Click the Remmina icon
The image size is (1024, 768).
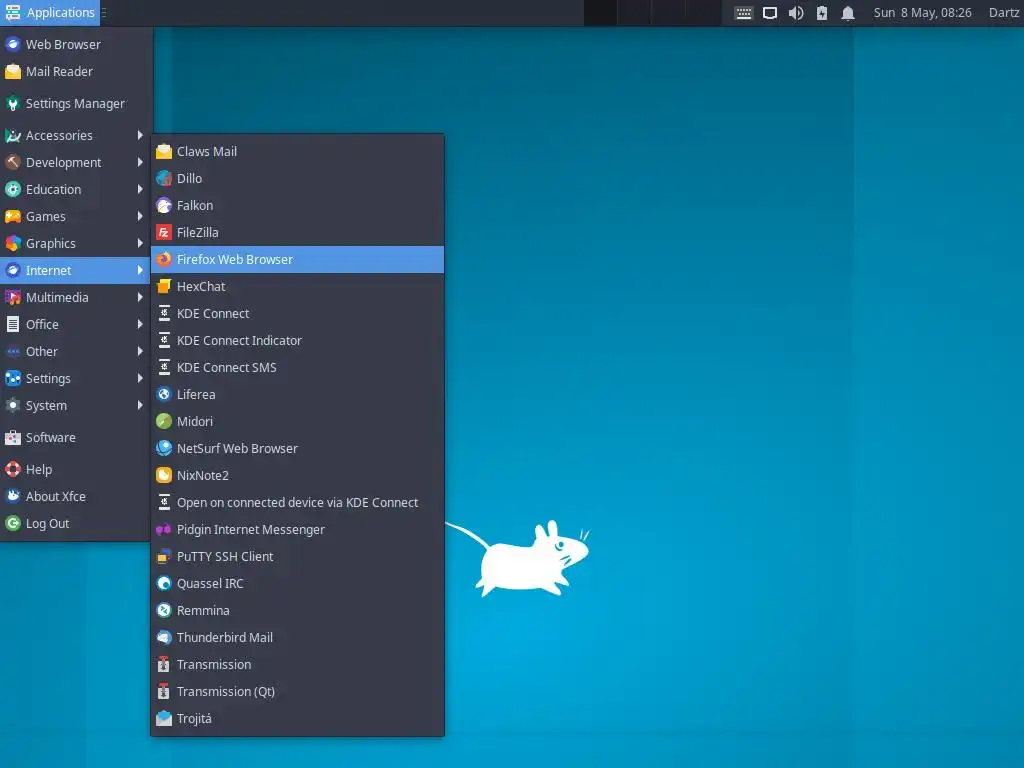164,611
